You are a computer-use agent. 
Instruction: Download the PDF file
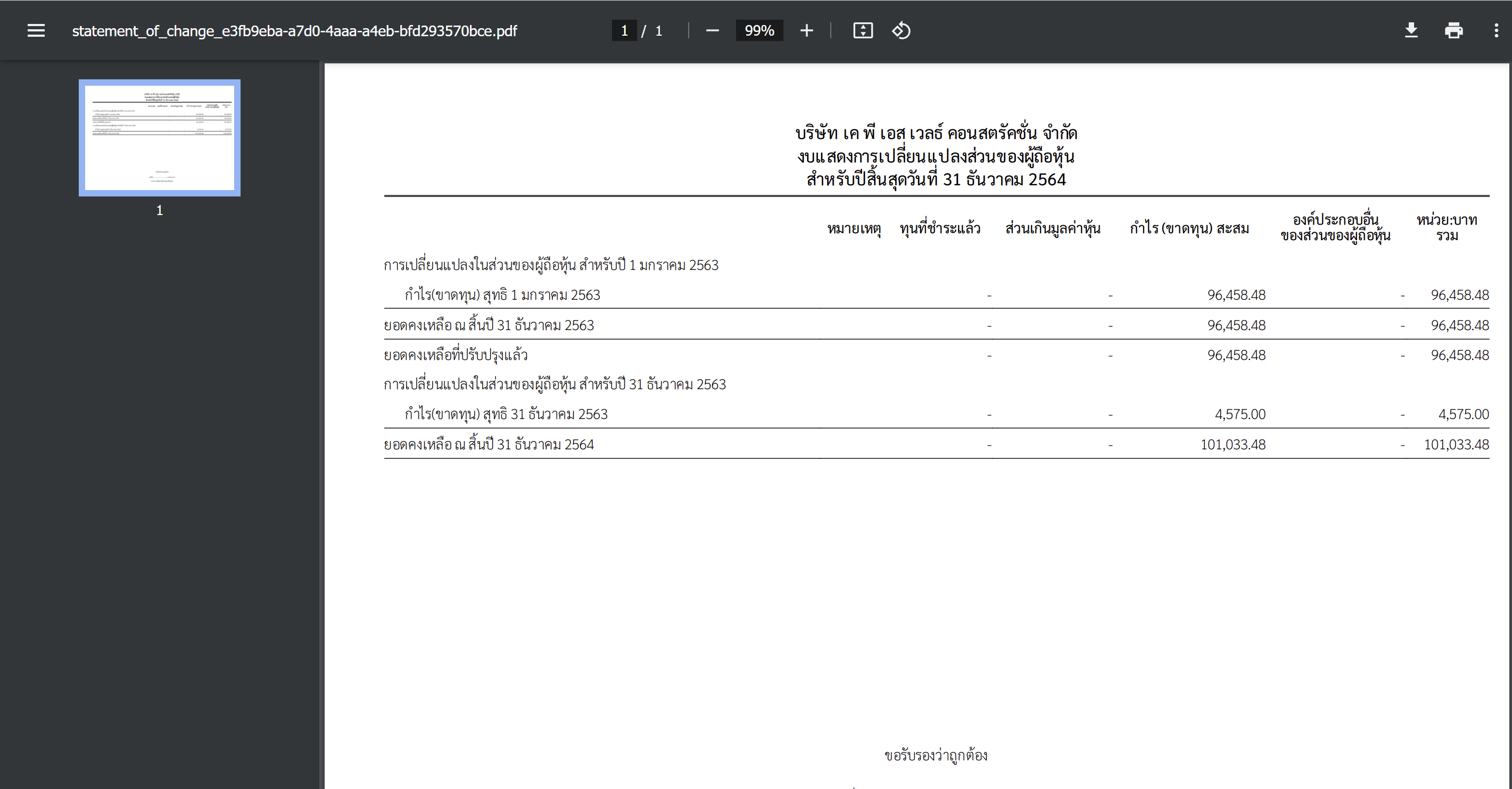(x=1411, y=30)
